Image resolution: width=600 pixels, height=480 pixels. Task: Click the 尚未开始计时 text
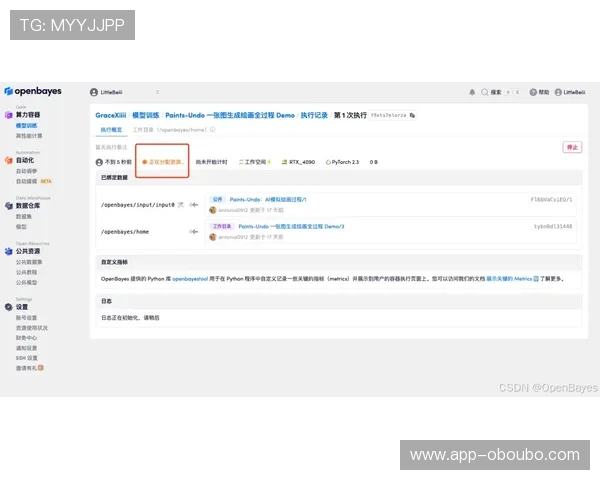212,162
